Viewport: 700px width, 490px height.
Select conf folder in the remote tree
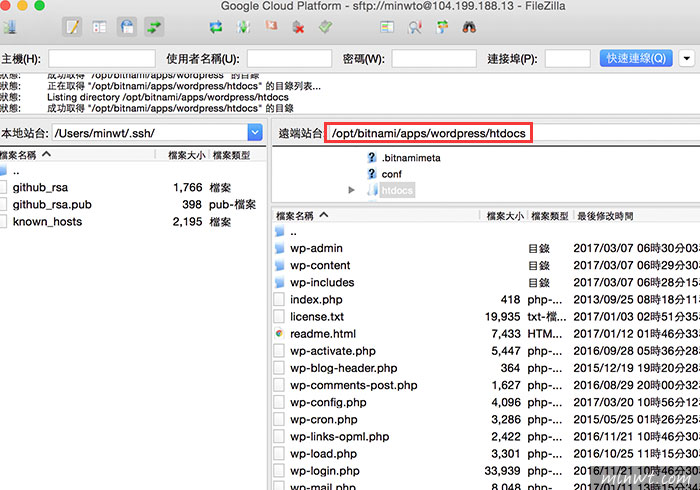pos(391,174)
